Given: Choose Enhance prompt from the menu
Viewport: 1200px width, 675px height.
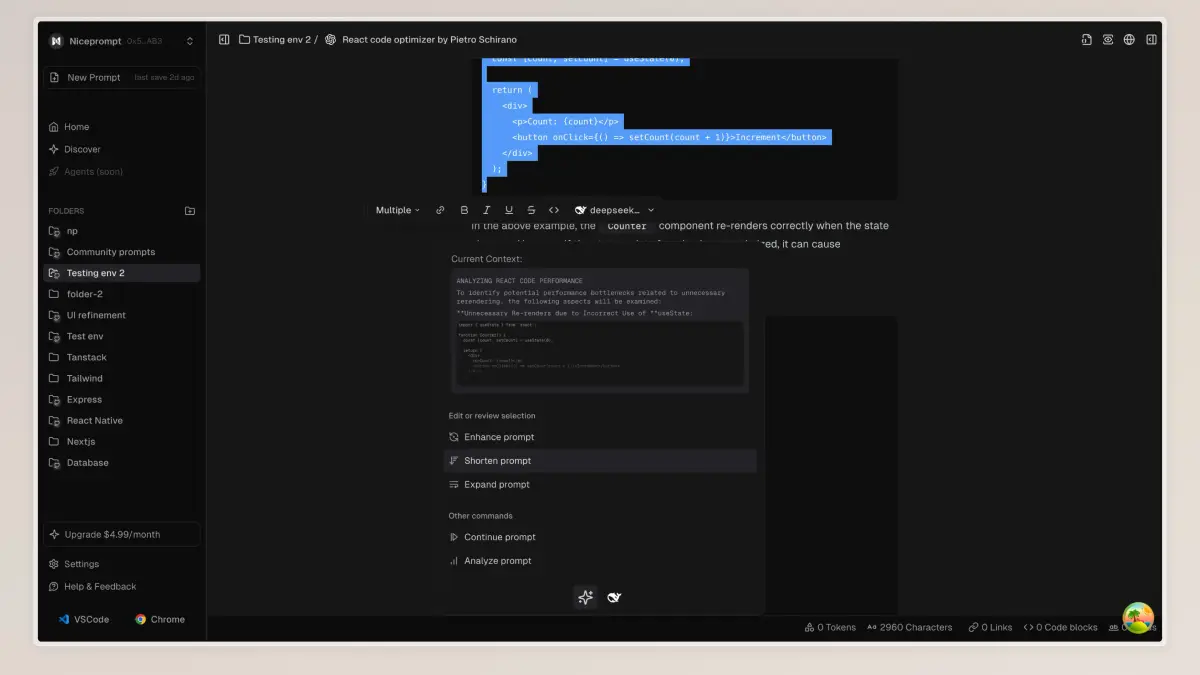Looking at the screenshot, I should click(499, 437).
